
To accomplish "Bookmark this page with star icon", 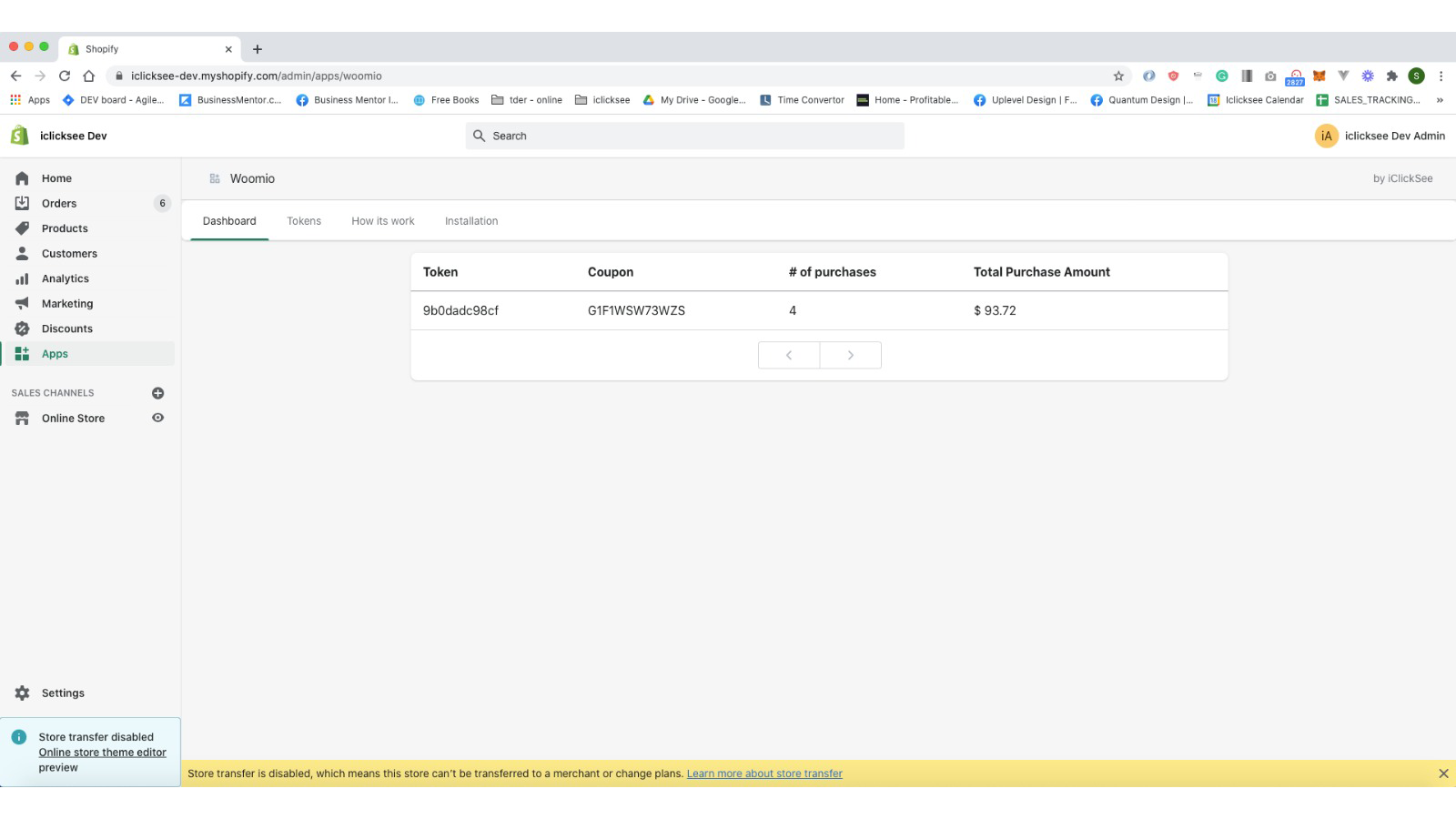I will click(x=1118, y=76).
